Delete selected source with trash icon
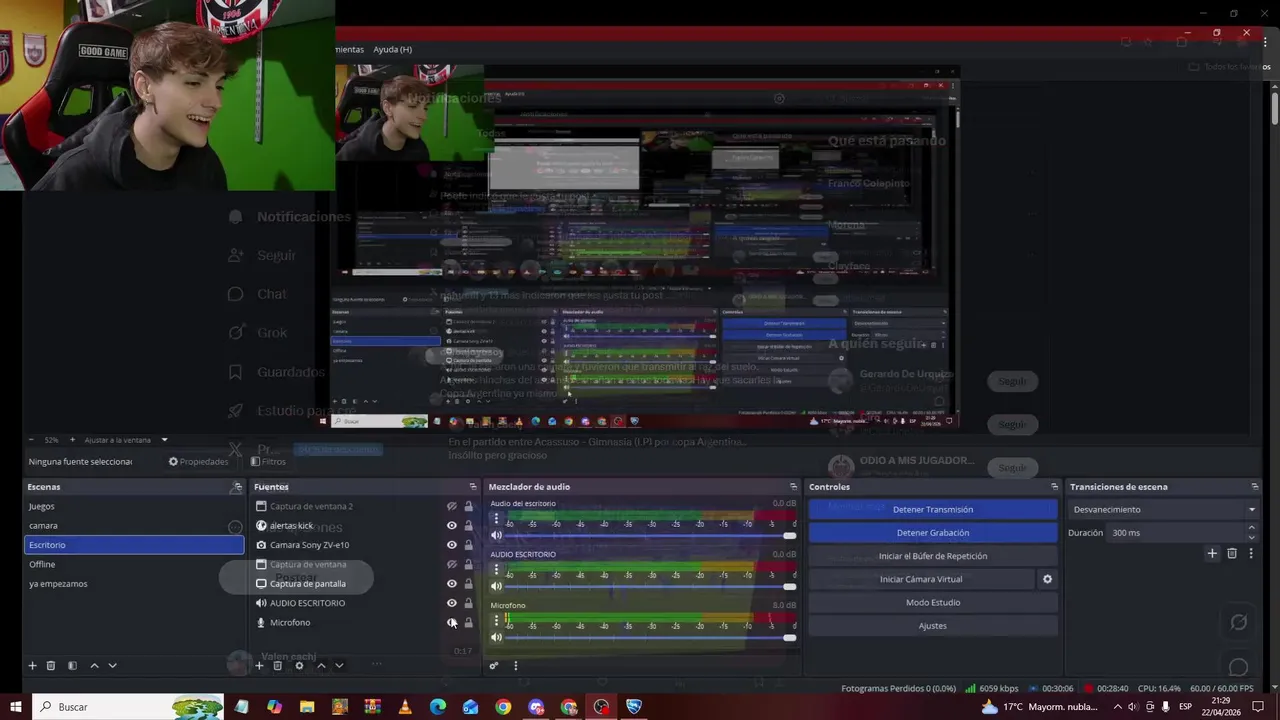This screenshot has height=720, width=1280. click(278, 666)
